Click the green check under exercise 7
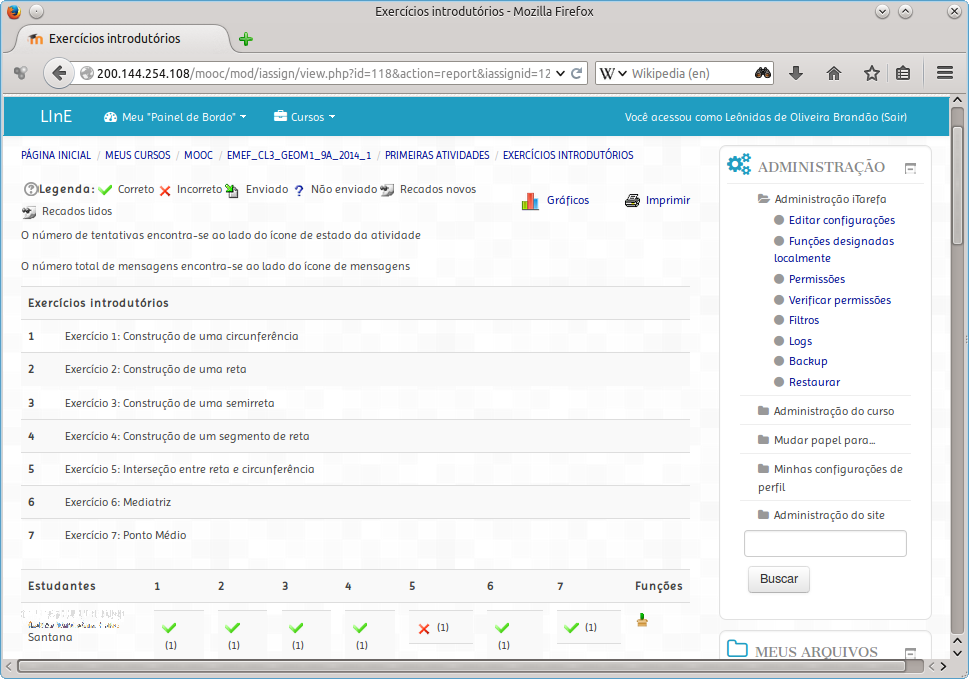969x679 pixels. click(572, 628)
